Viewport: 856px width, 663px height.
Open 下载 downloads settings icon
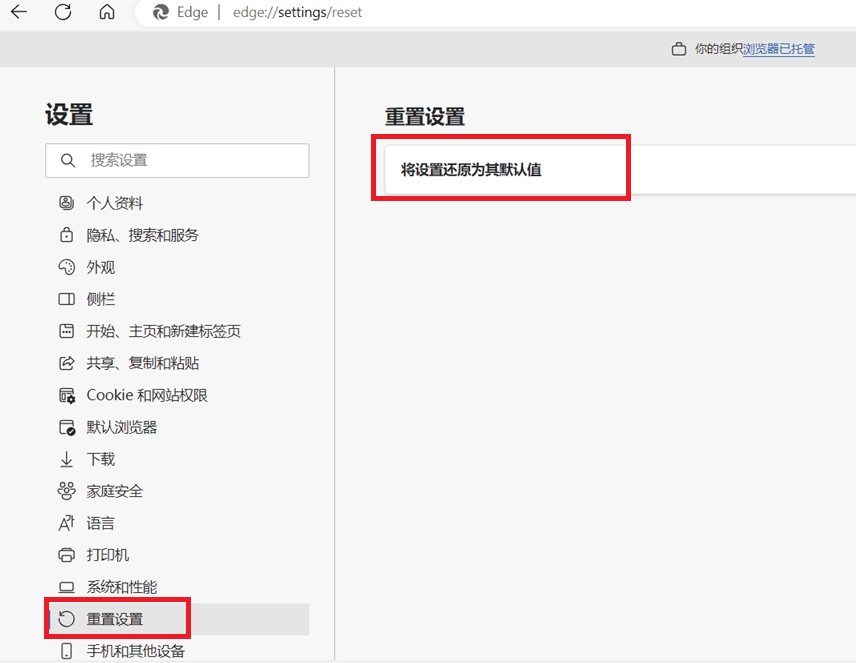click(65, 459)
